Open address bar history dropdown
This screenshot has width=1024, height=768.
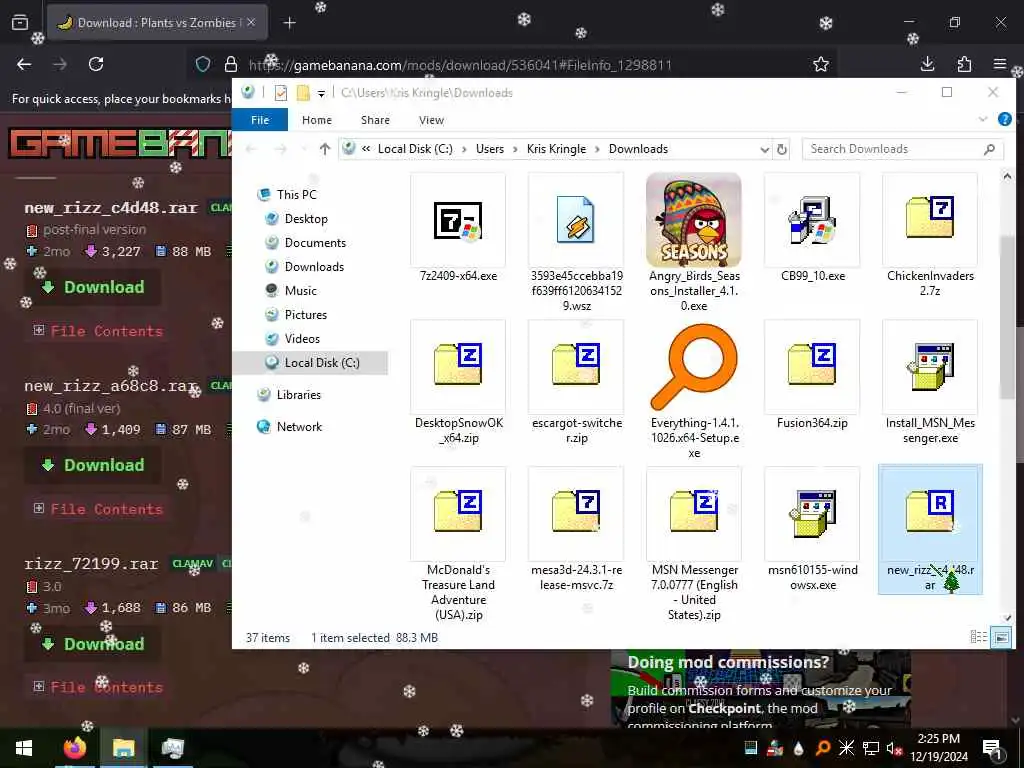coord(764,150)
